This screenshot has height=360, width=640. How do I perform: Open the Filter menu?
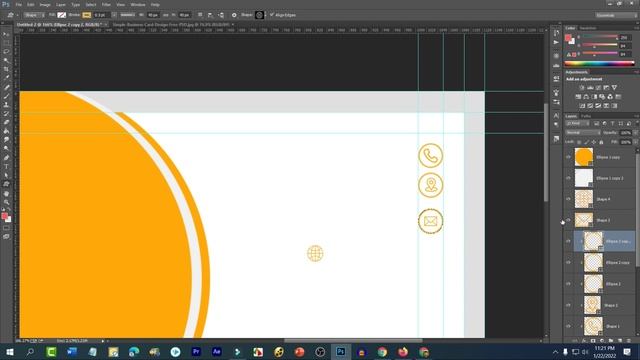[x=106, y=4]
